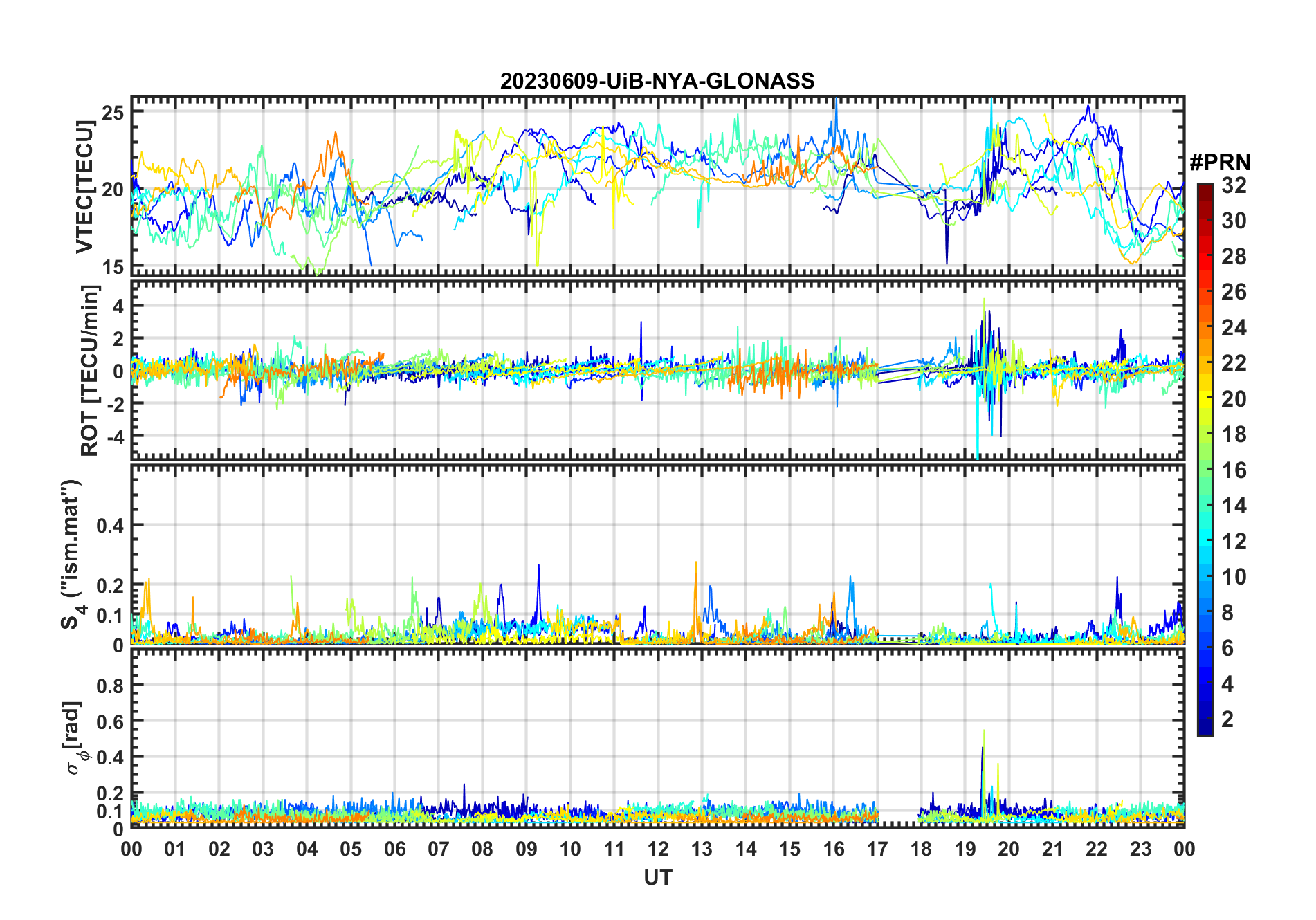Click sigma phi axis tick label 0.8
Screen dimensions: 1316x920
pyautogui.click(x=111, y=686)
